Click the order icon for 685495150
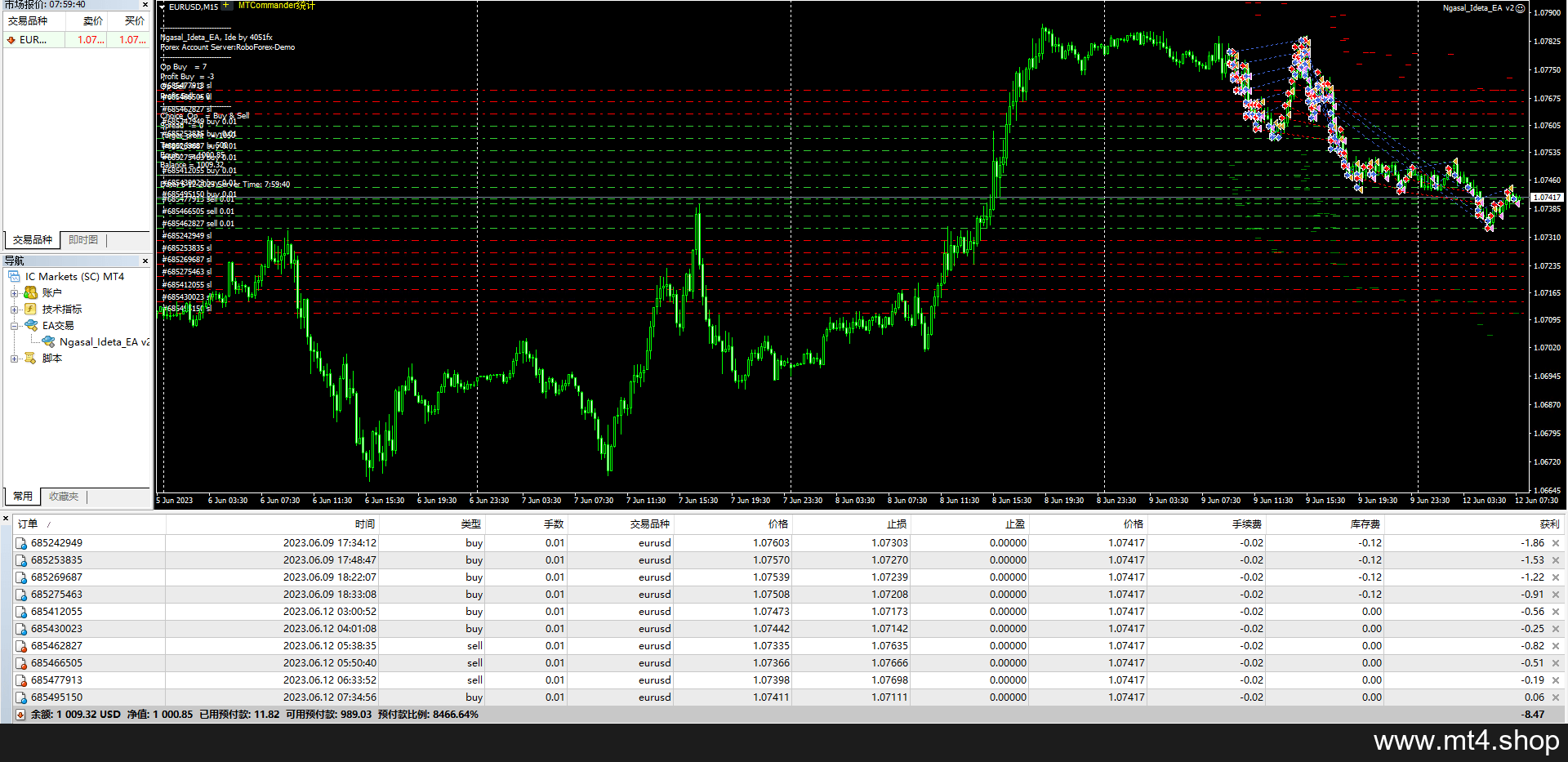1568x762 pixels. point(21,697)
